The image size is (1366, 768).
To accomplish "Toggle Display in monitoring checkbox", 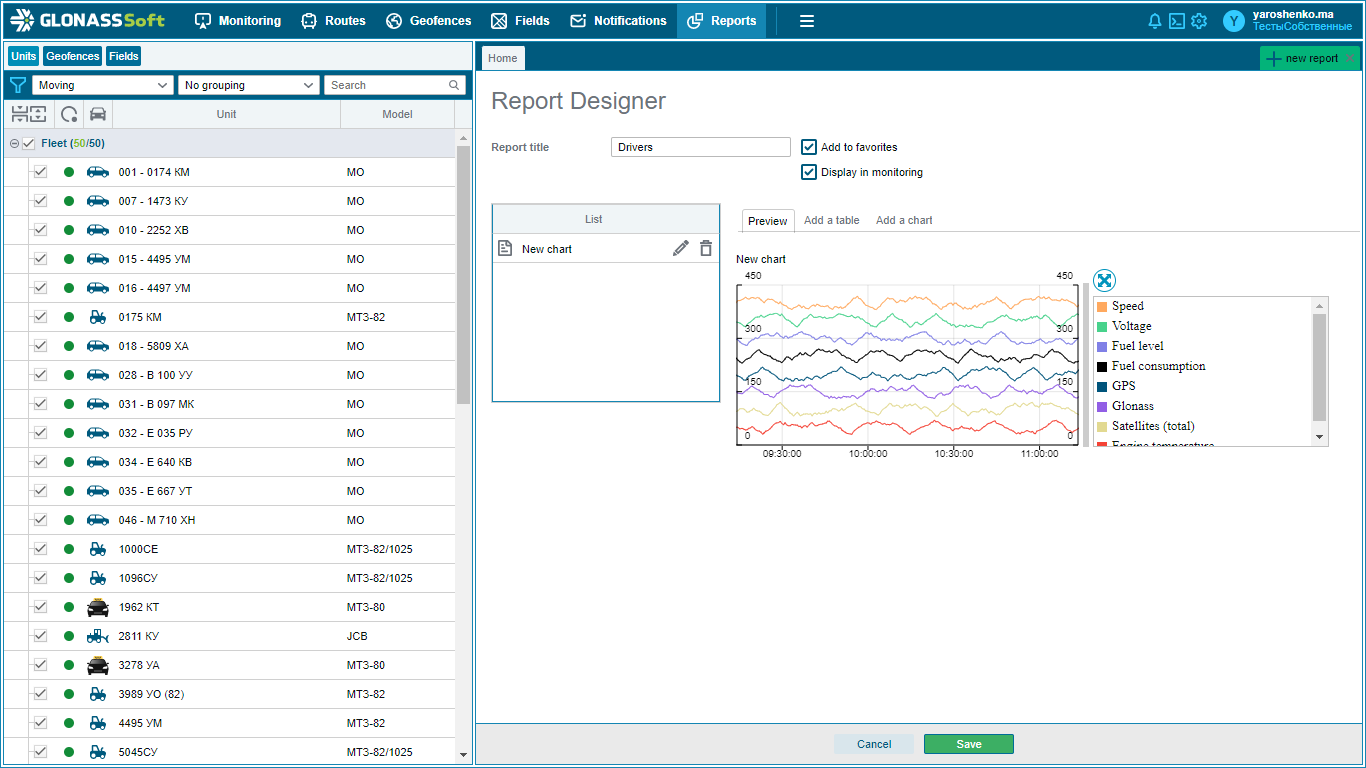I will [809, 172].
